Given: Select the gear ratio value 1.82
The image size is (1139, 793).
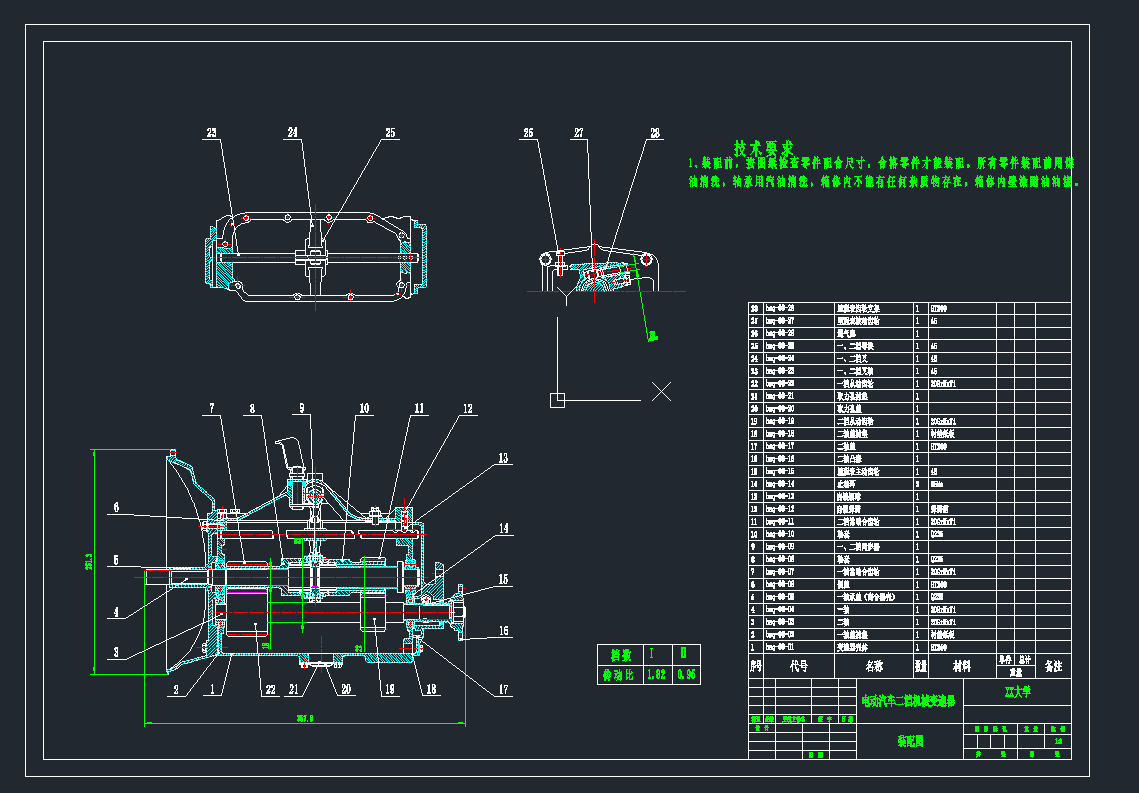Looking at the screenshot, I should [x=656, y=675].
